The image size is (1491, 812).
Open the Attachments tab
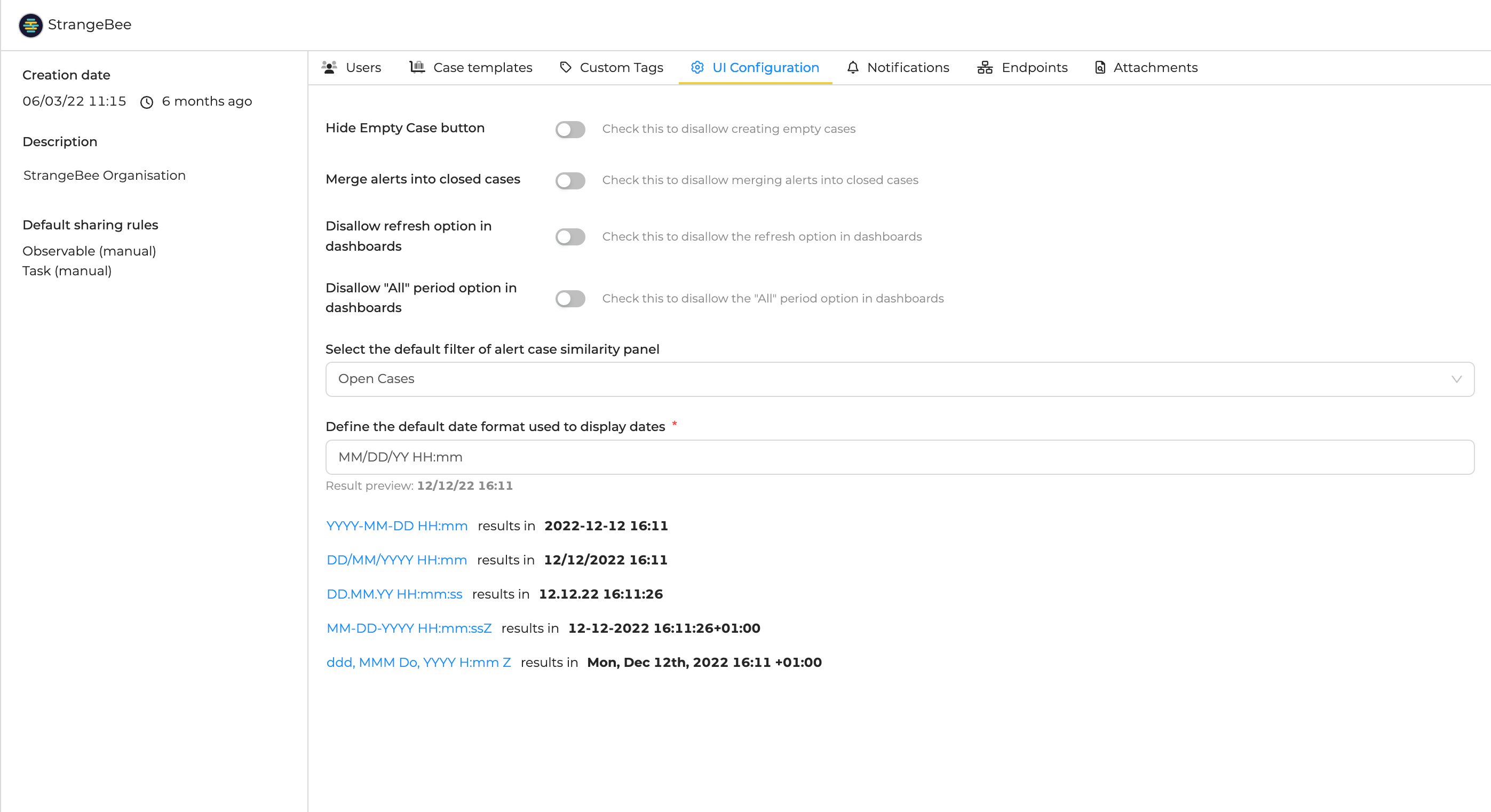(1146, 68)
